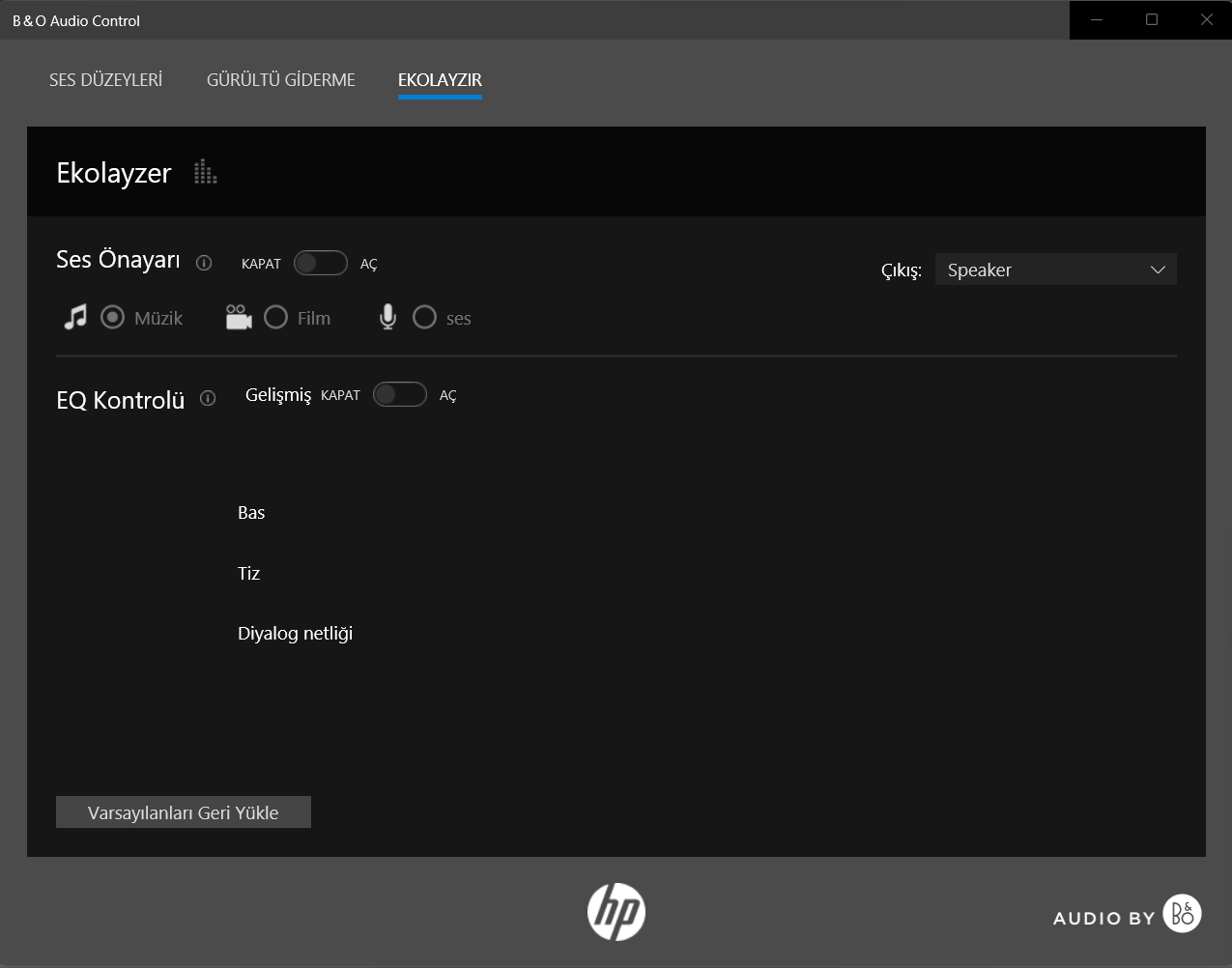Select the Müzik radio button

113,317
